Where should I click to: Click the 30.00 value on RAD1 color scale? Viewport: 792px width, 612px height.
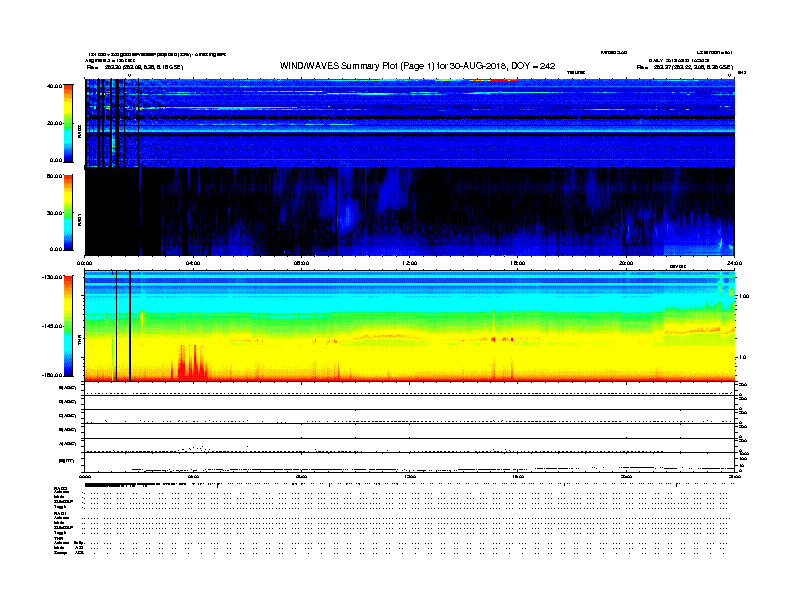pyautogui.click(x=55, y=213)
